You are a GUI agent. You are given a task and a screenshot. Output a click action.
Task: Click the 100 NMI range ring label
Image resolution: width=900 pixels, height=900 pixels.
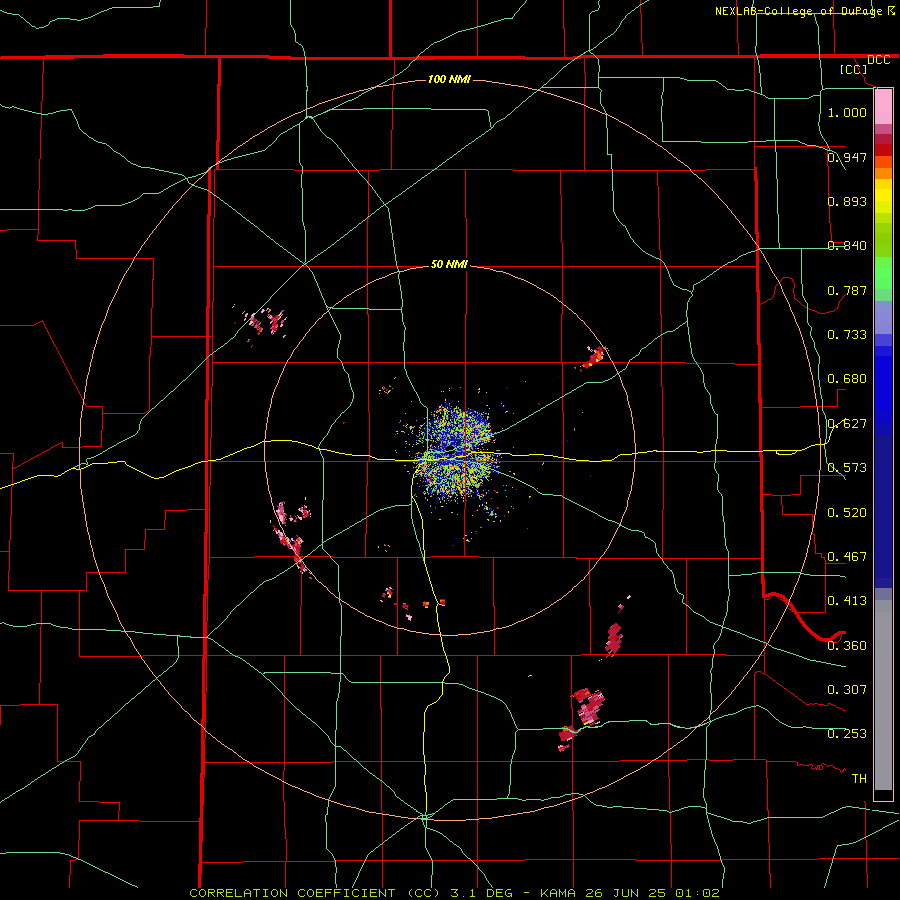pyautogui.click(x=449, y=79)
